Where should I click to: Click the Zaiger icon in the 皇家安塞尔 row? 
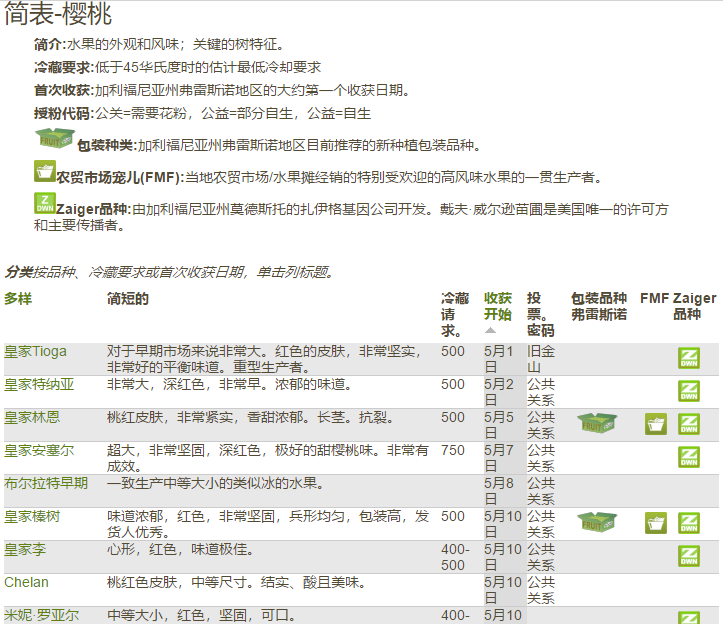688,457
